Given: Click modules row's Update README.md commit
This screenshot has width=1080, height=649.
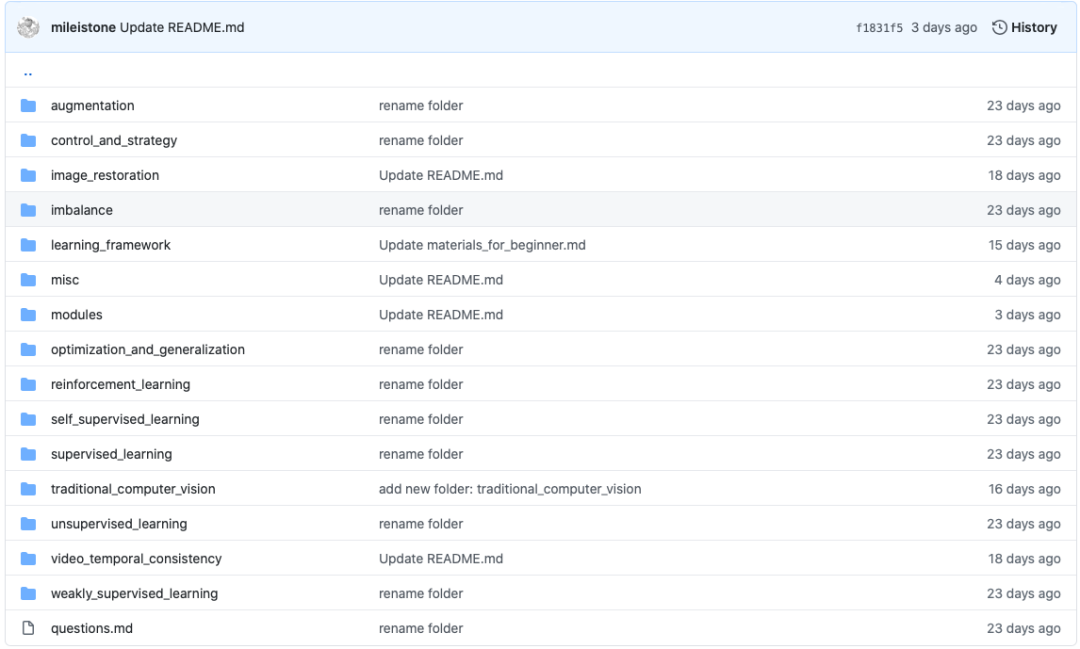Looking at the screenshot, I should point(441,315).
